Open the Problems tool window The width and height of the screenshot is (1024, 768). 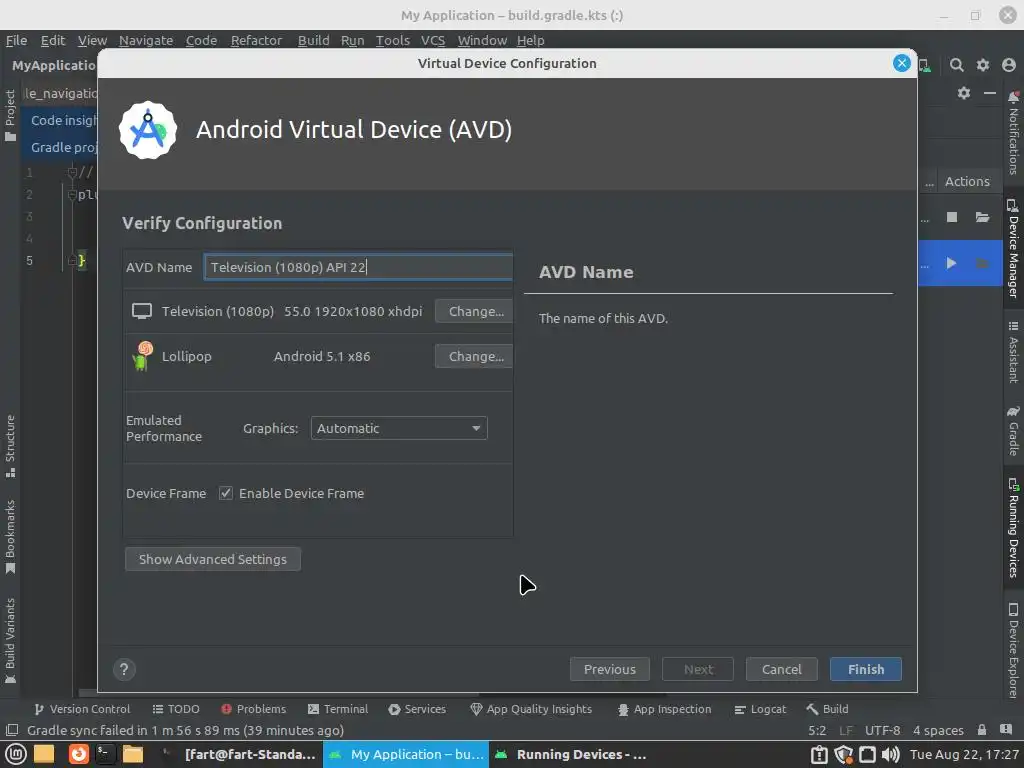tap(253, 709)
